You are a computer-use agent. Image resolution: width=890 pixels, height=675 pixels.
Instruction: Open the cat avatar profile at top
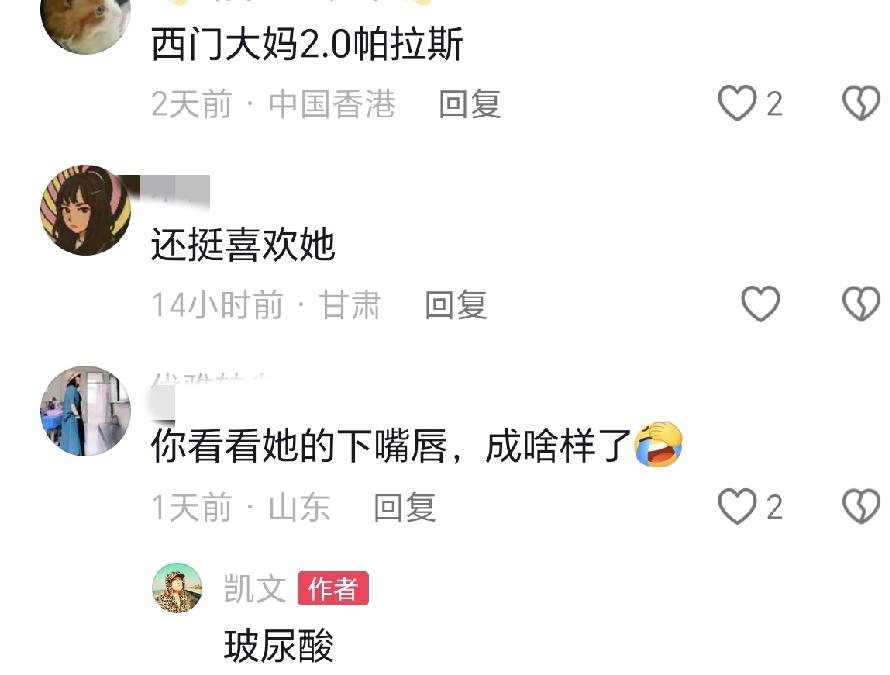85,23
